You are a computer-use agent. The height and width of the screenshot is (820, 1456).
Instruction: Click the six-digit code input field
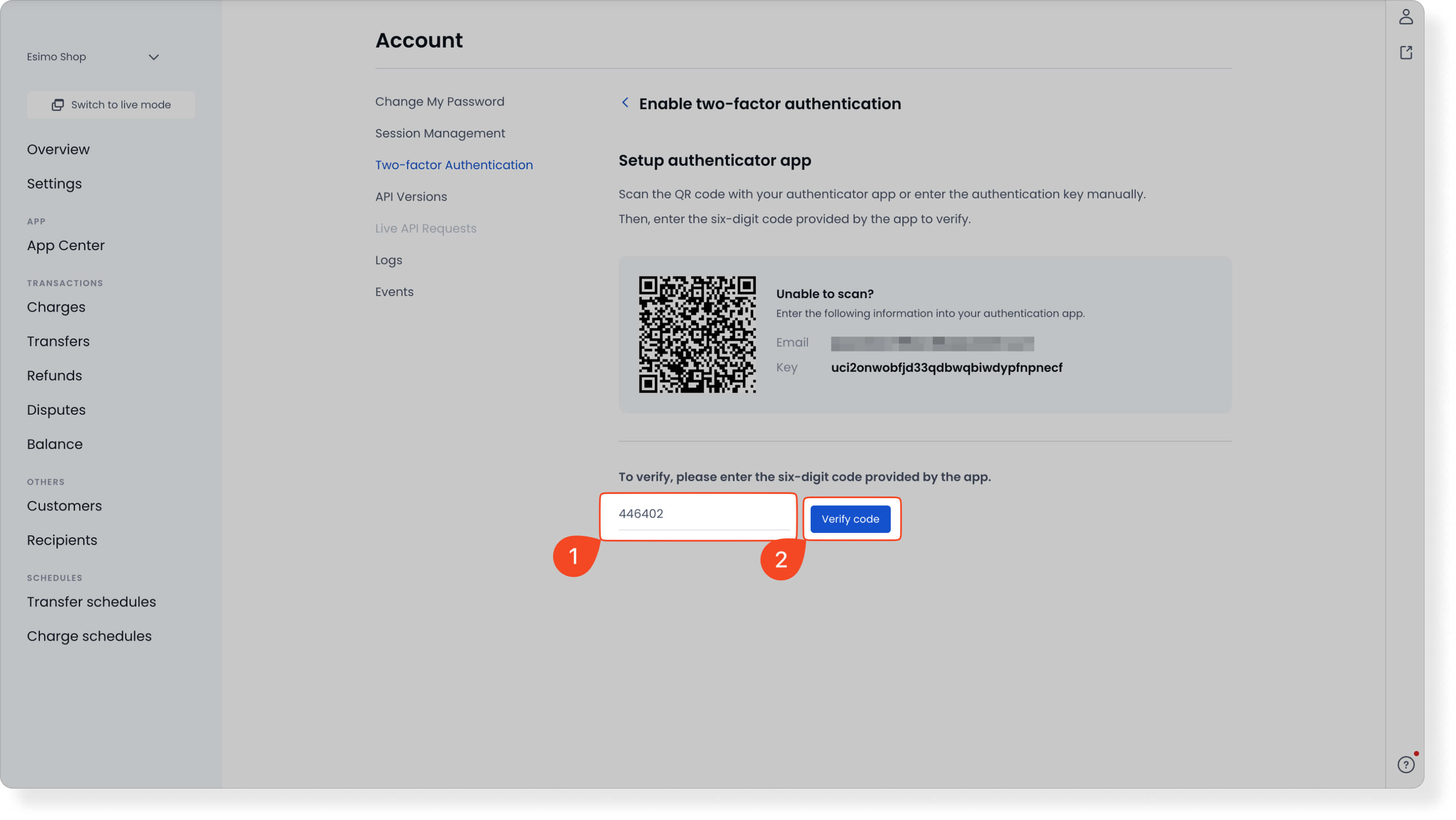698,514
